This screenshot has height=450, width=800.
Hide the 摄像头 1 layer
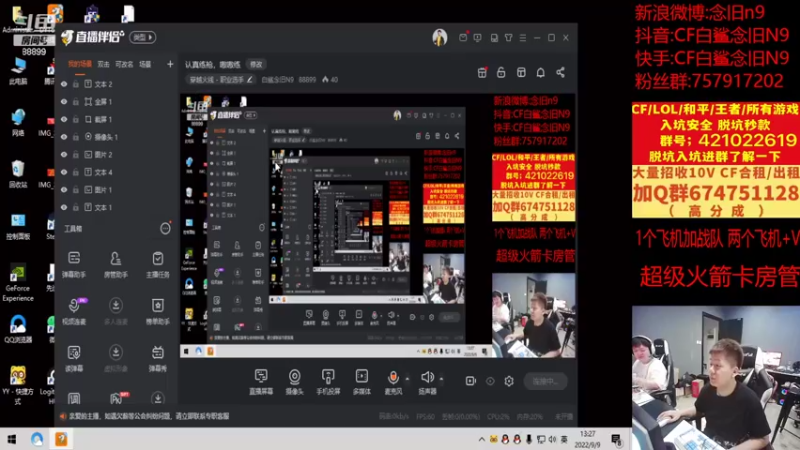[x=64, y=137]
